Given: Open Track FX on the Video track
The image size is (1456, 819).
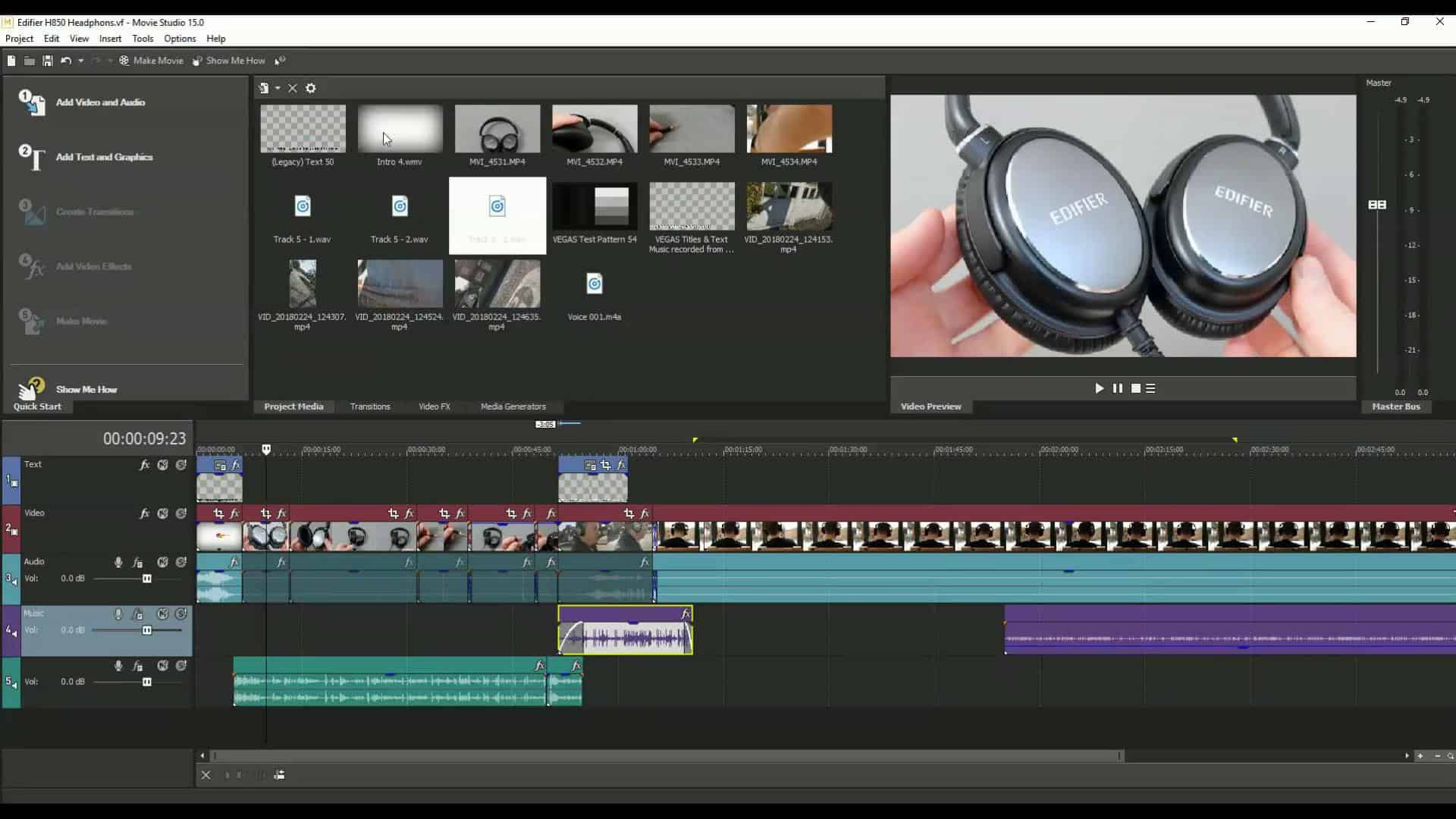Looking at the screenshot, I should tap(144, 513).
